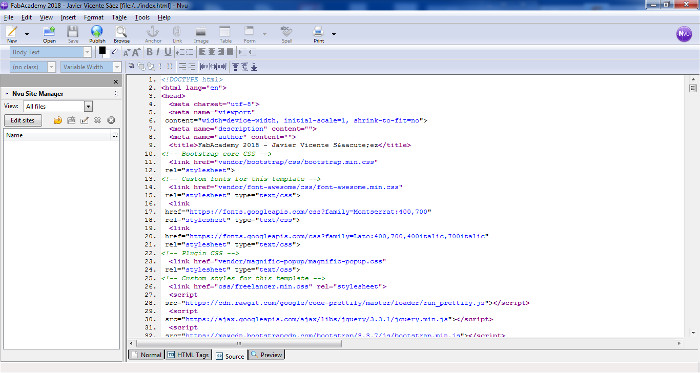This screenshot has height=373, width=700.
Task: Click the larger font size icon
Action: tap(136, 52)
